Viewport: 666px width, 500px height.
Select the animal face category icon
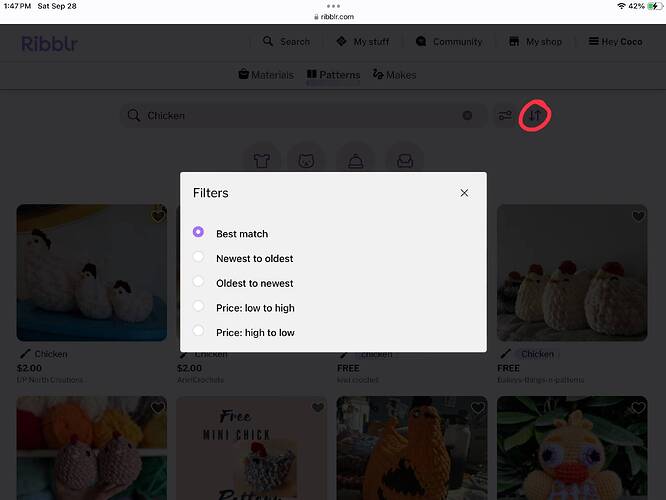click(306, 160)
